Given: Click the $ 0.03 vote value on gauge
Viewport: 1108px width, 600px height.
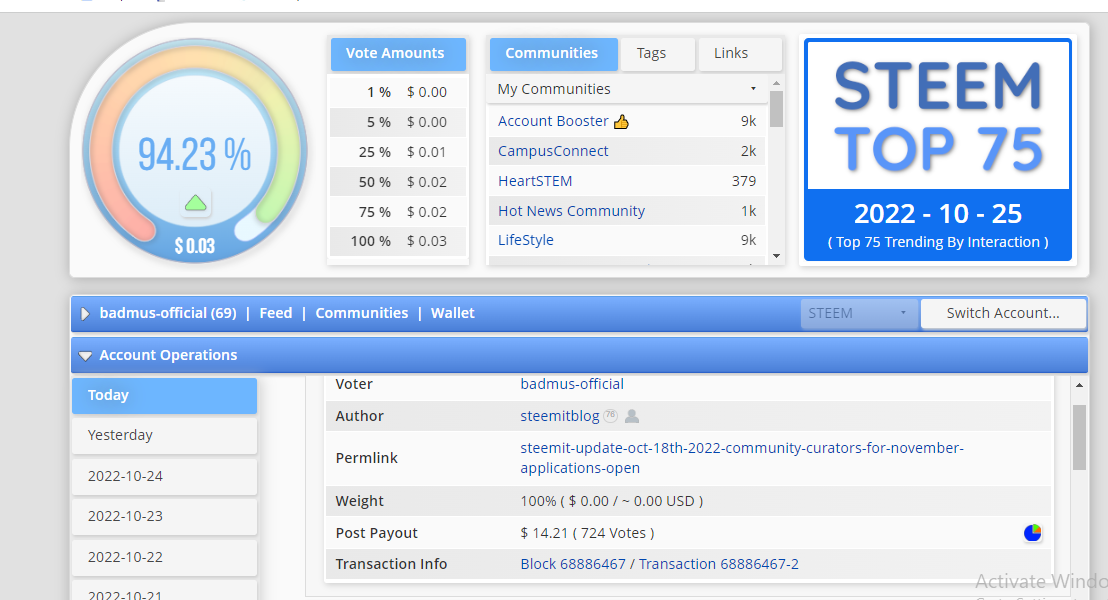Looking at the screenshot, I should coord(195,246).
